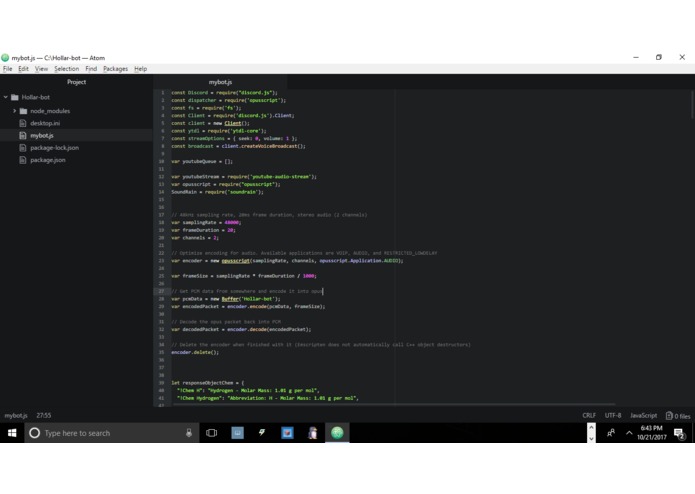The height and width of the screenshot is (494, 695).
Task: Open the Edit menu
Action: [23, 69]
